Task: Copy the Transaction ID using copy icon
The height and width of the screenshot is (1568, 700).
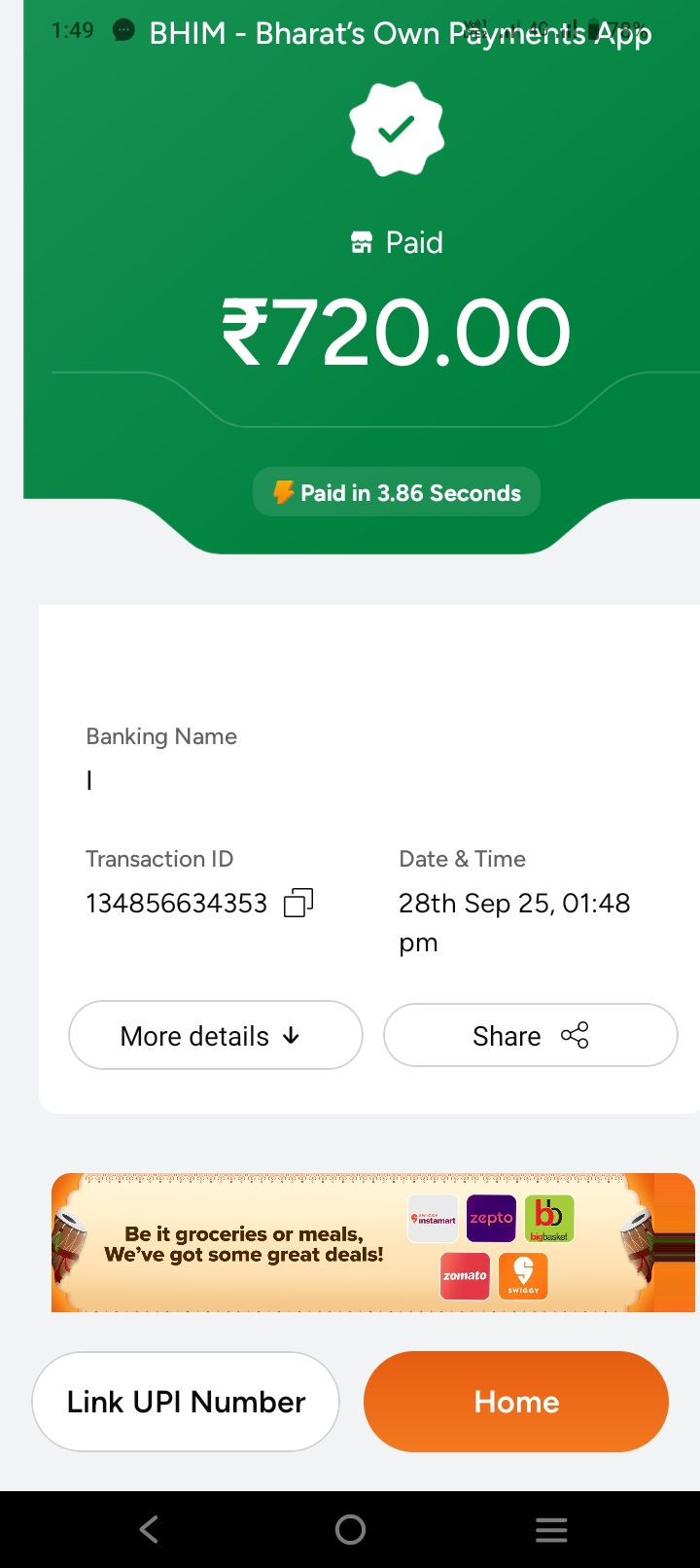Action: pos(297,904)
